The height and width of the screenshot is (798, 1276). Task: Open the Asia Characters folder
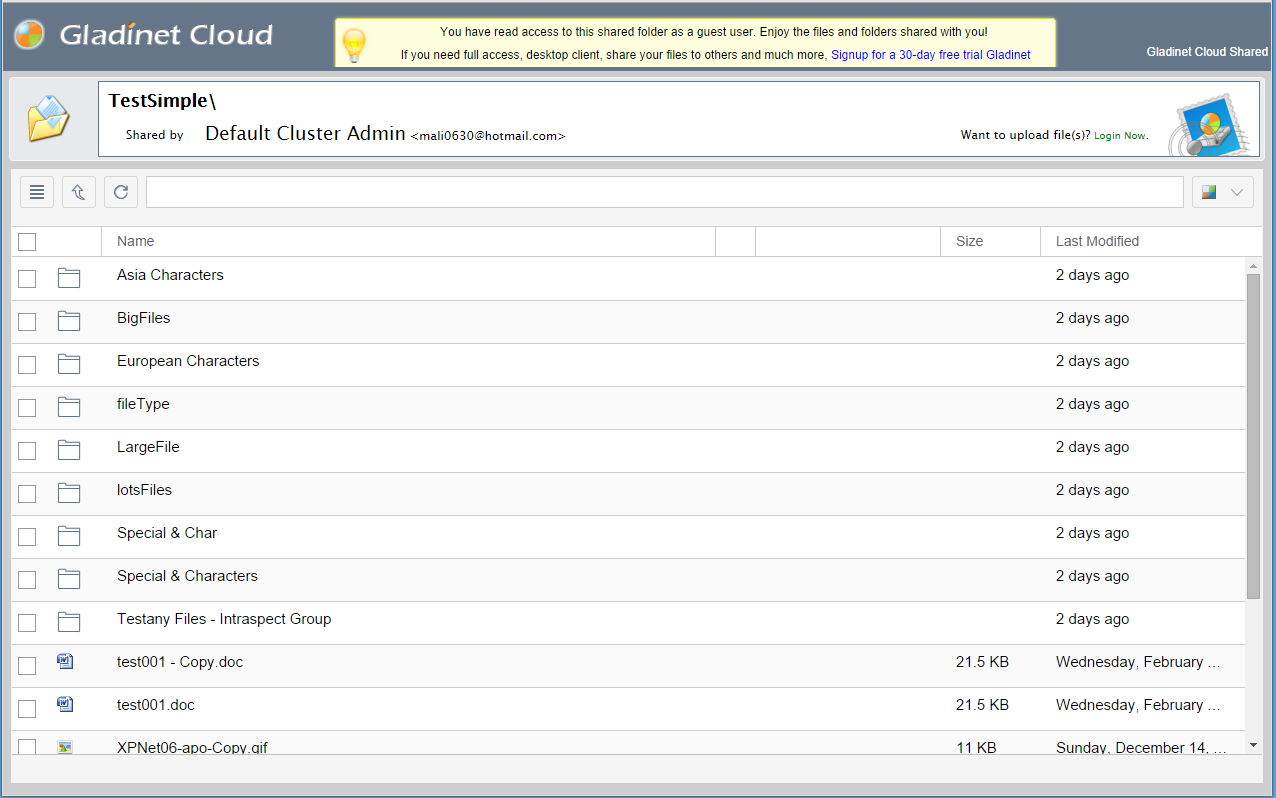point(170,275)
